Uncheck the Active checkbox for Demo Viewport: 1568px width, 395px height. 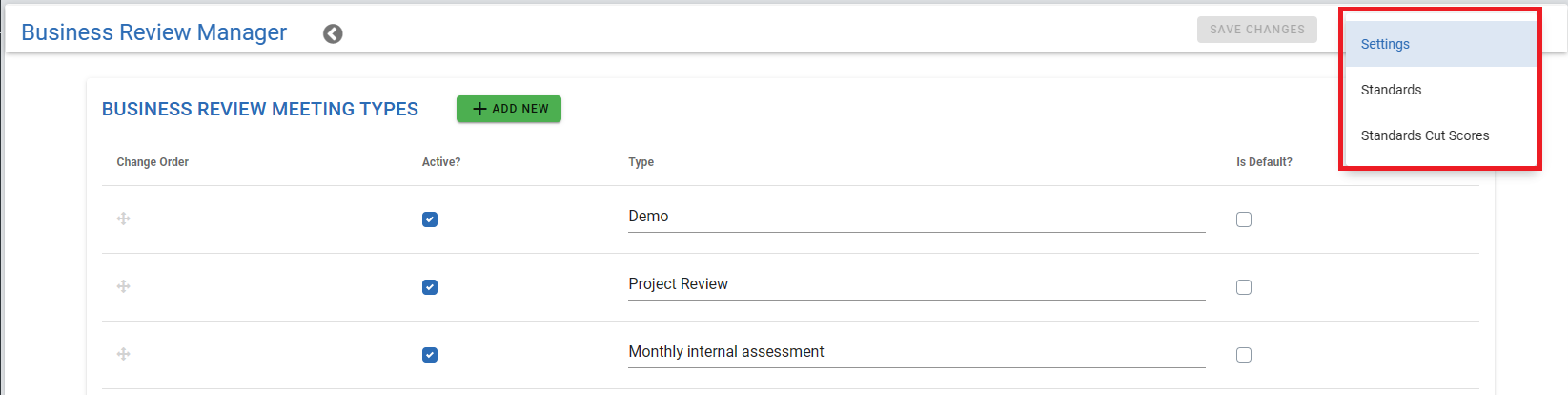coord(430,219)
